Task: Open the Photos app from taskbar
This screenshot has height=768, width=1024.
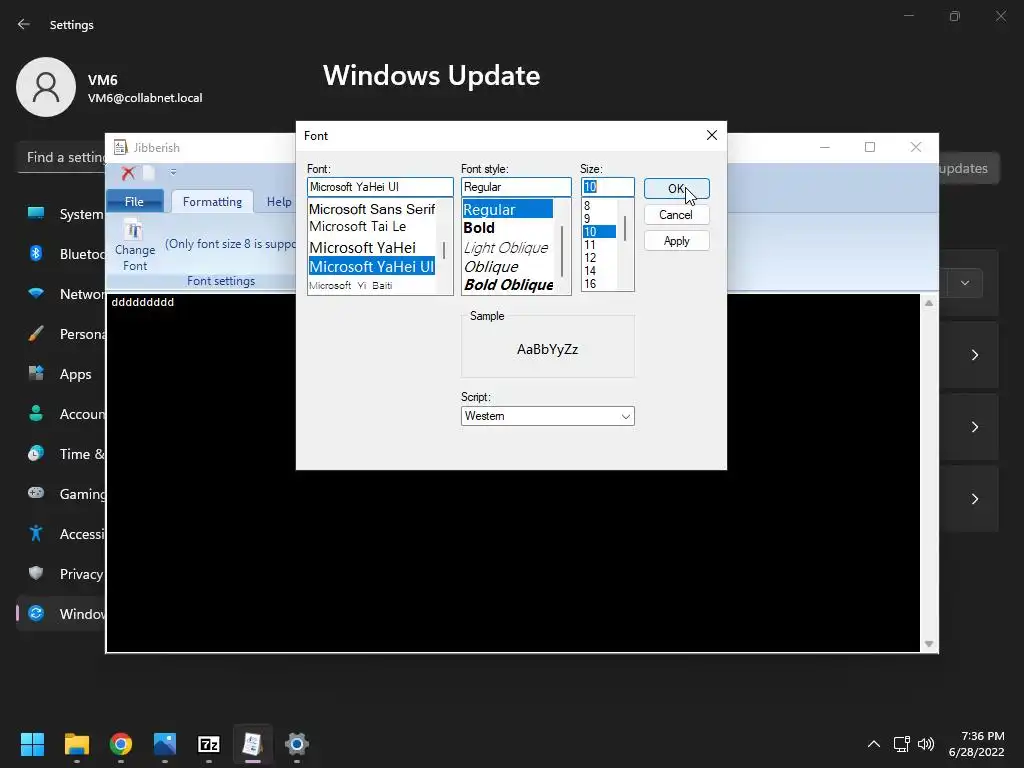Action: click(165, 744)
